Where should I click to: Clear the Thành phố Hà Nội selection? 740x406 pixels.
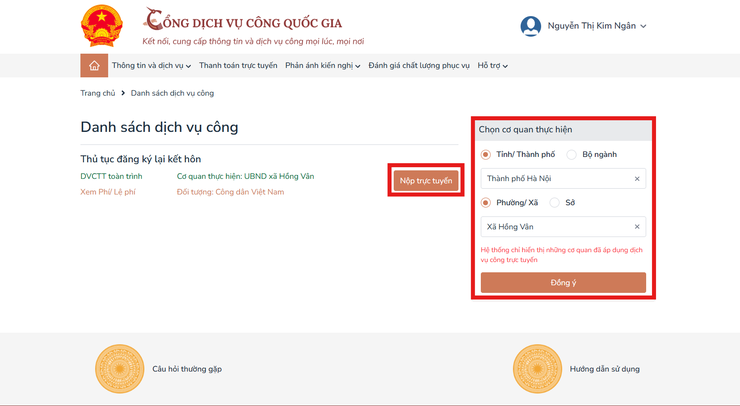(637, 179)
